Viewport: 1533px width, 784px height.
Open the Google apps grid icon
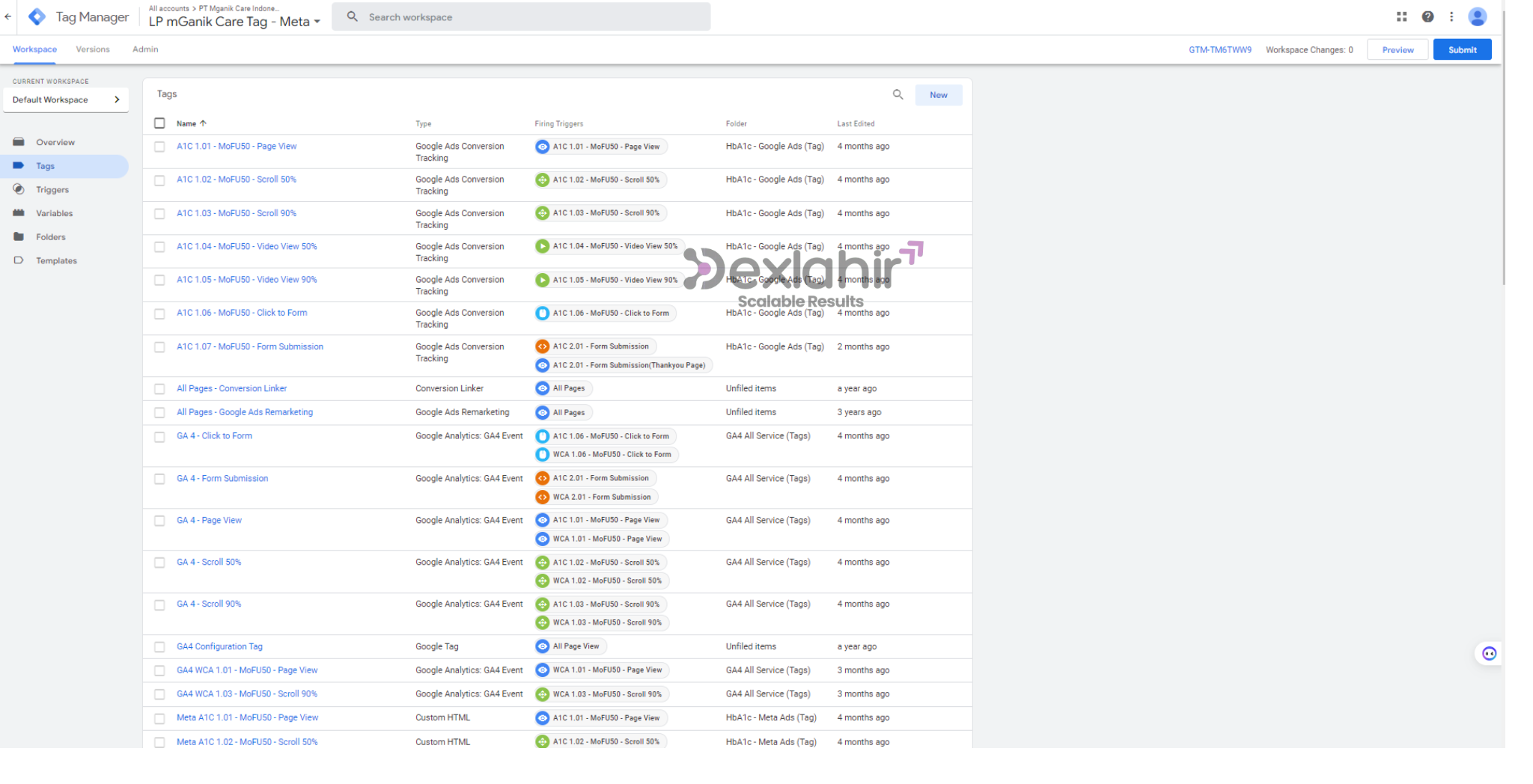[x=1401, y=16]
